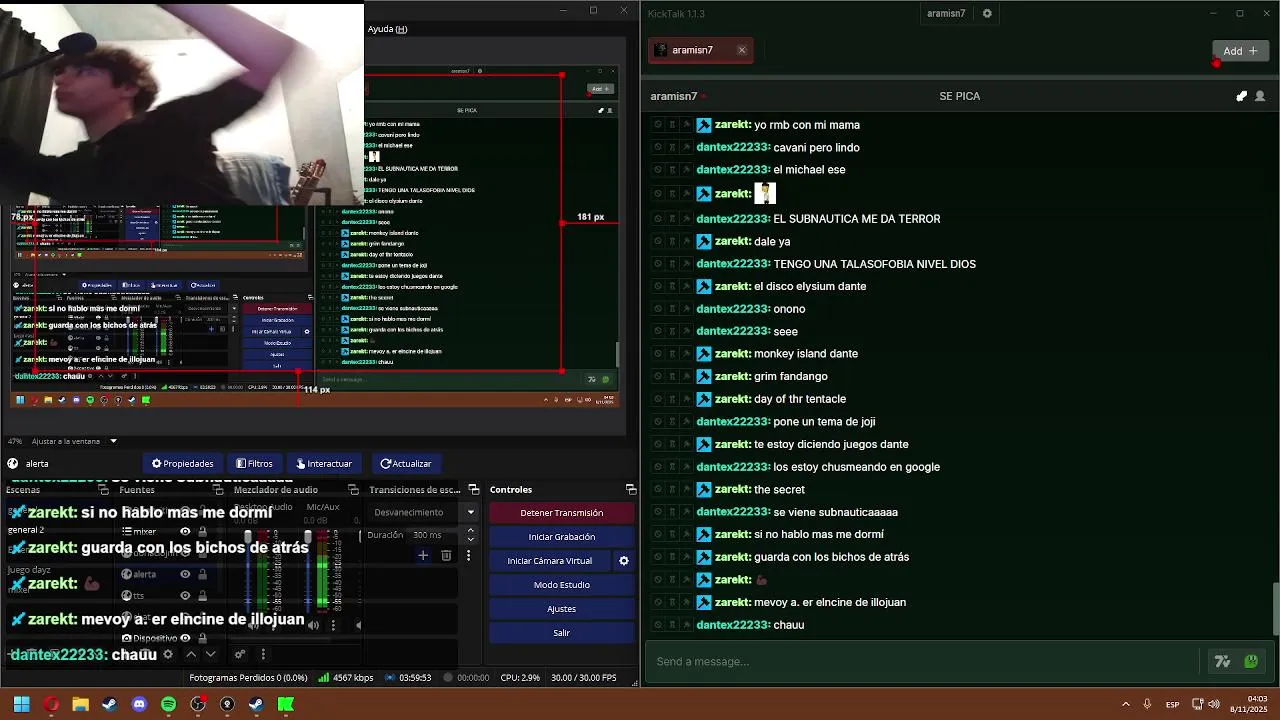The image size is (1280, 720).
Task: Open the pinned messages icon in chat header
Action: pos(1241,96)
